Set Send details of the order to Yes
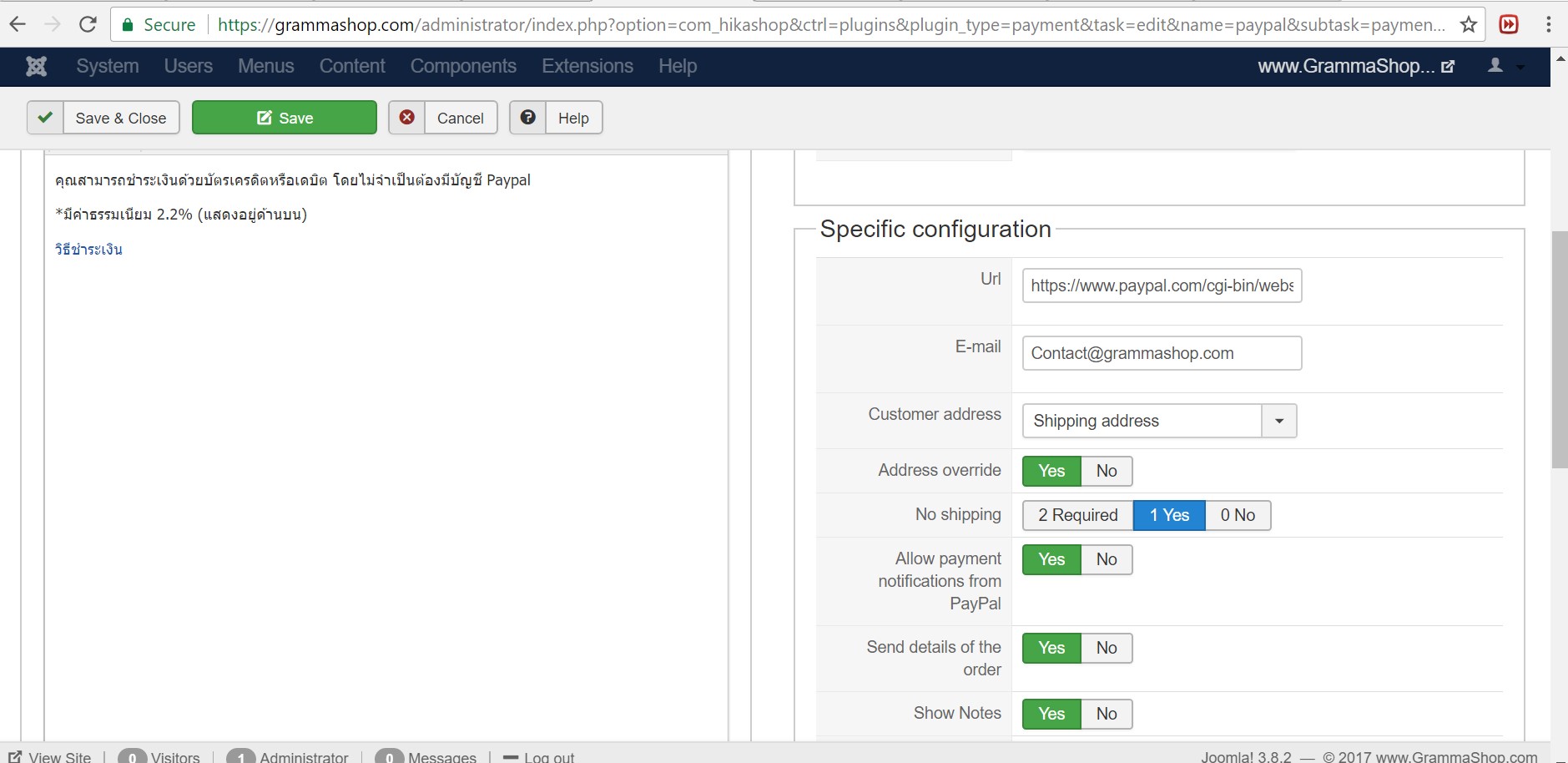The image size is (1568, 763). [x=1051, y=648]
